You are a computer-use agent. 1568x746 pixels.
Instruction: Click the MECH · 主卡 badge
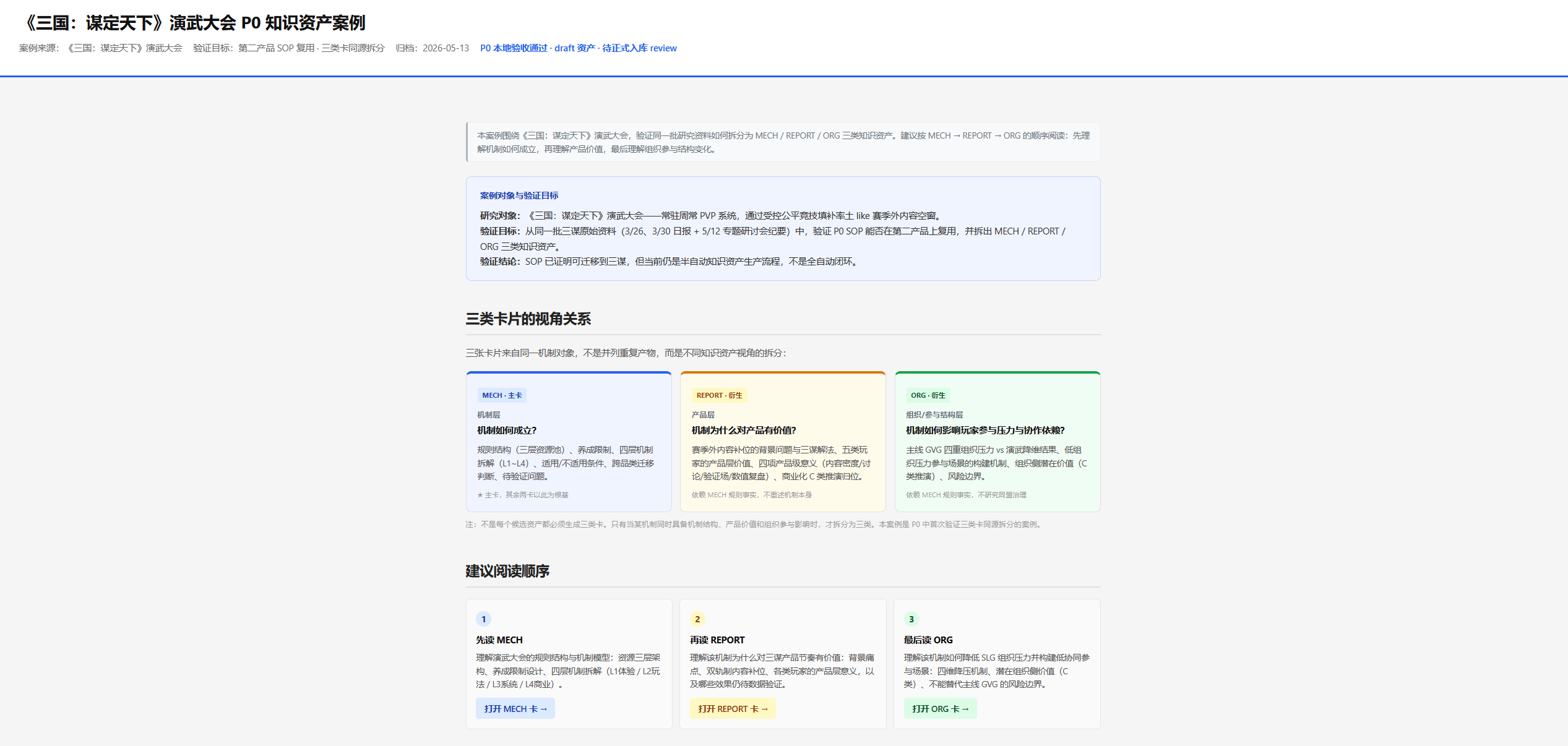[x=502, y=395]
